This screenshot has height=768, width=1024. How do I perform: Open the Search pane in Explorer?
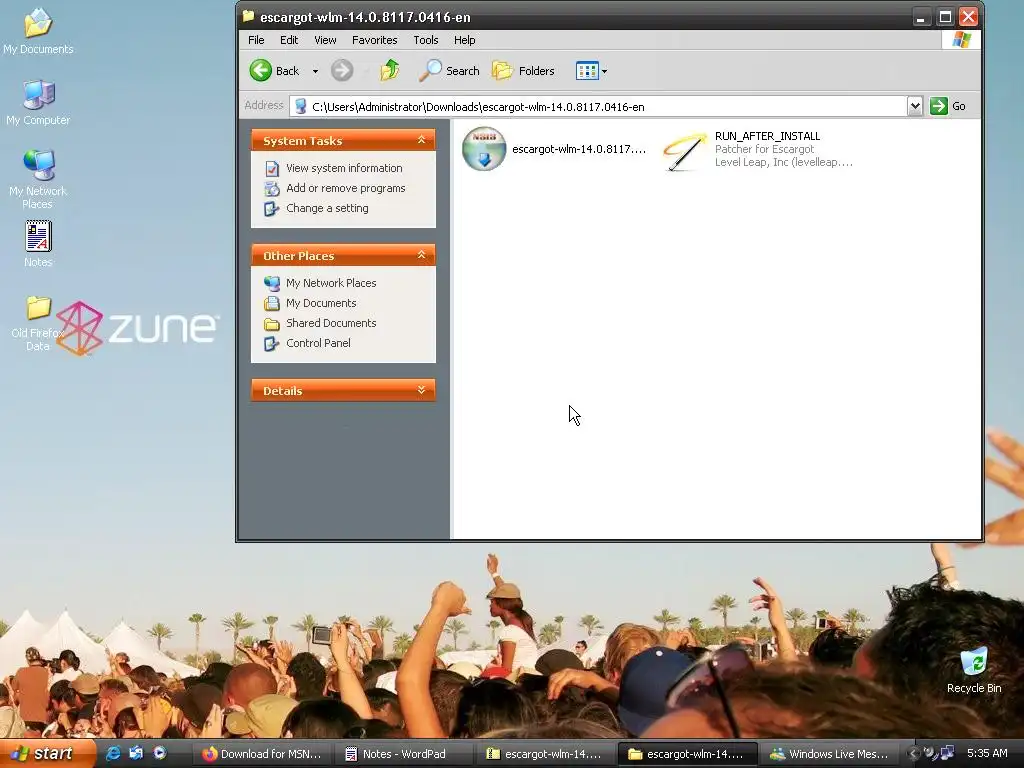point(449,71)
